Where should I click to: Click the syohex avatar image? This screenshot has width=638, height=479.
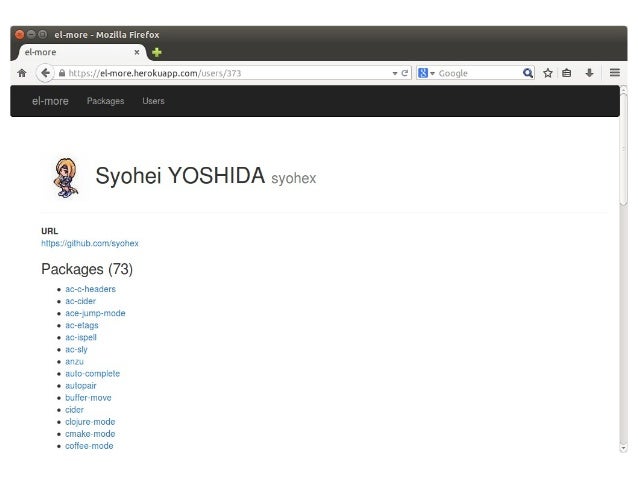pyautogui.click(x=66, y=178)
